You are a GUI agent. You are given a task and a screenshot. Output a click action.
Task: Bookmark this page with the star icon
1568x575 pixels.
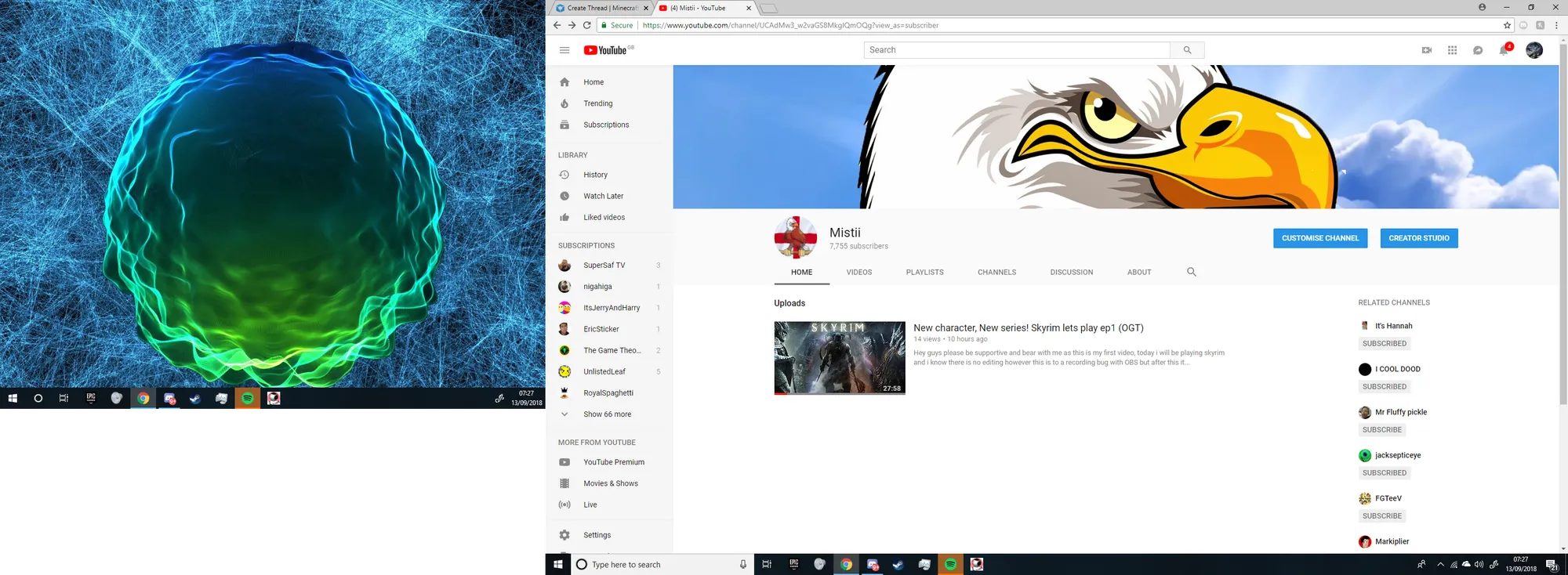pos(1507,25)
